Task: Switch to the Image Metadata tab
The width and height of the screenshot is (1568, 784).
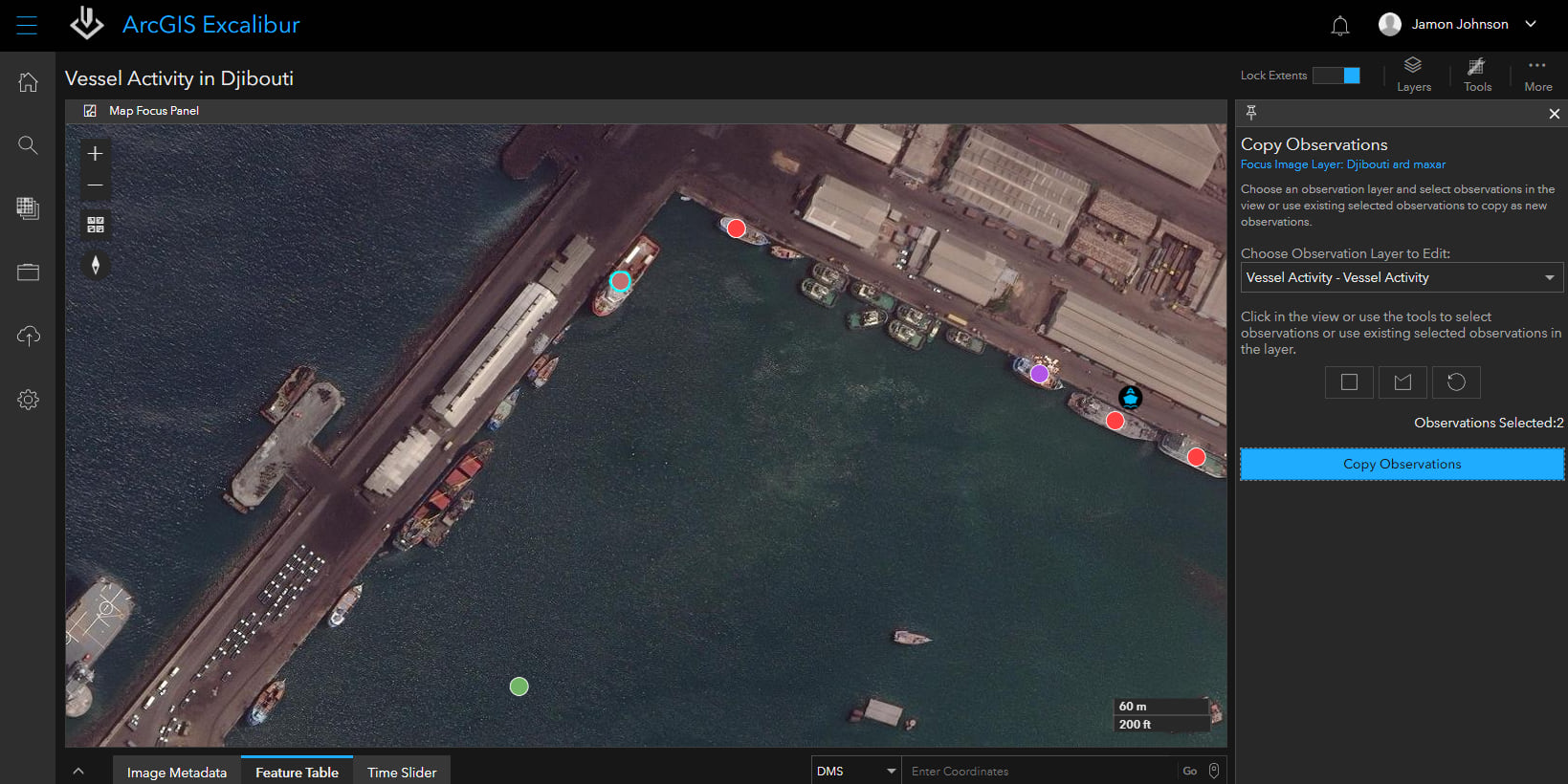Action: pos(177,772)
